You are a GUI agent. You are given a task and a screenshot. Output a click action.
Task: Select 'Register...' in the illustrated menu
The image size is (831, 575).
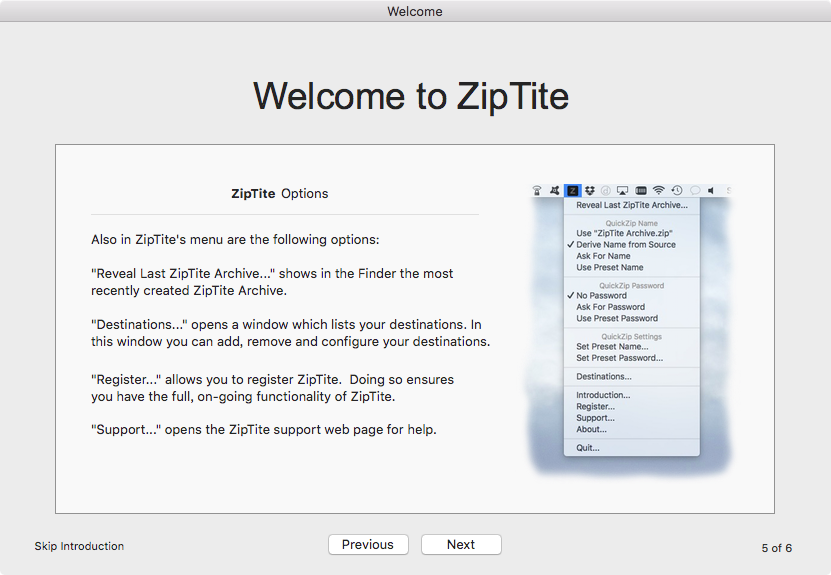[x=595, y=407]
